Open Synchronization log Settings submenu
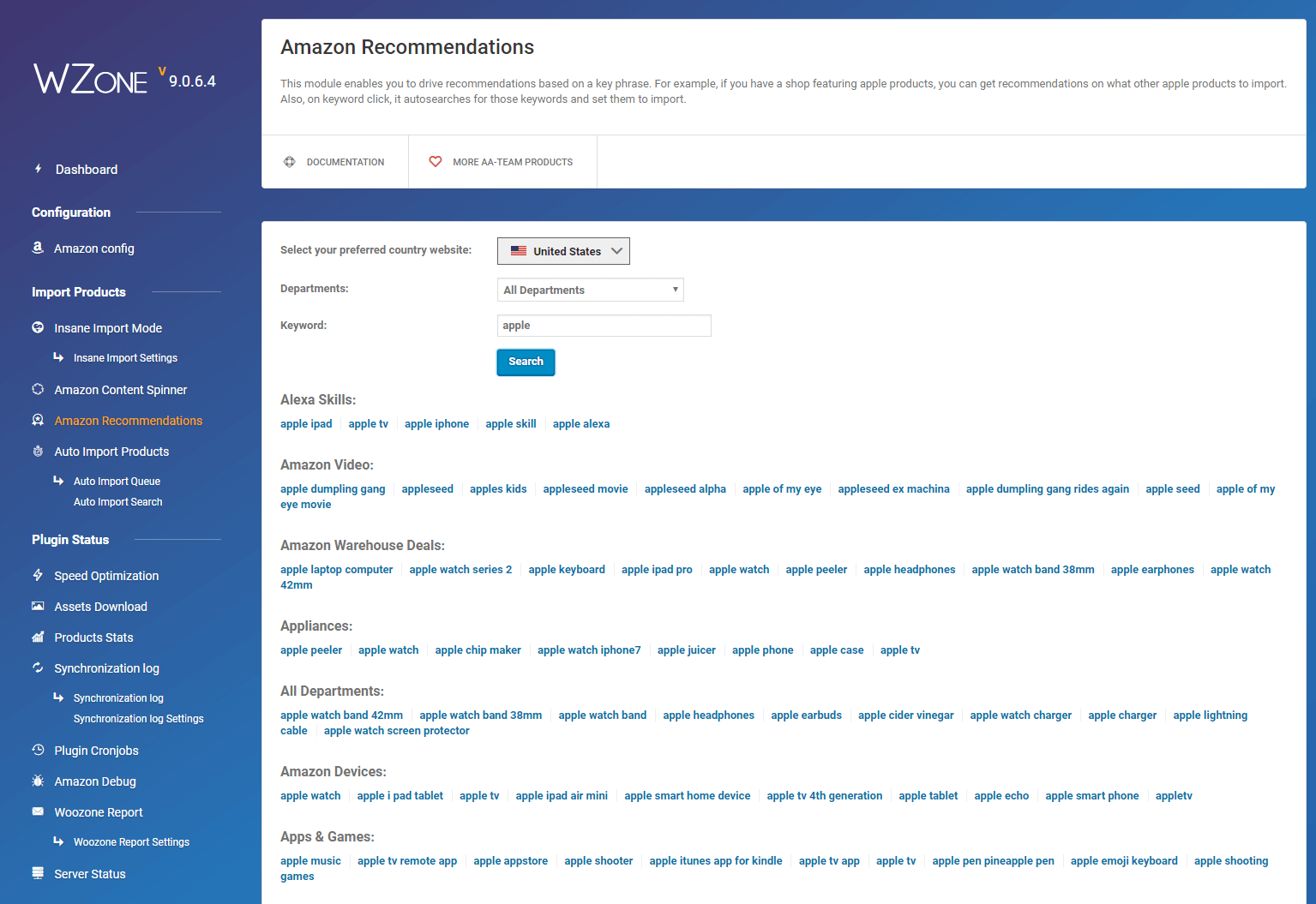 (x=139, y=719)
